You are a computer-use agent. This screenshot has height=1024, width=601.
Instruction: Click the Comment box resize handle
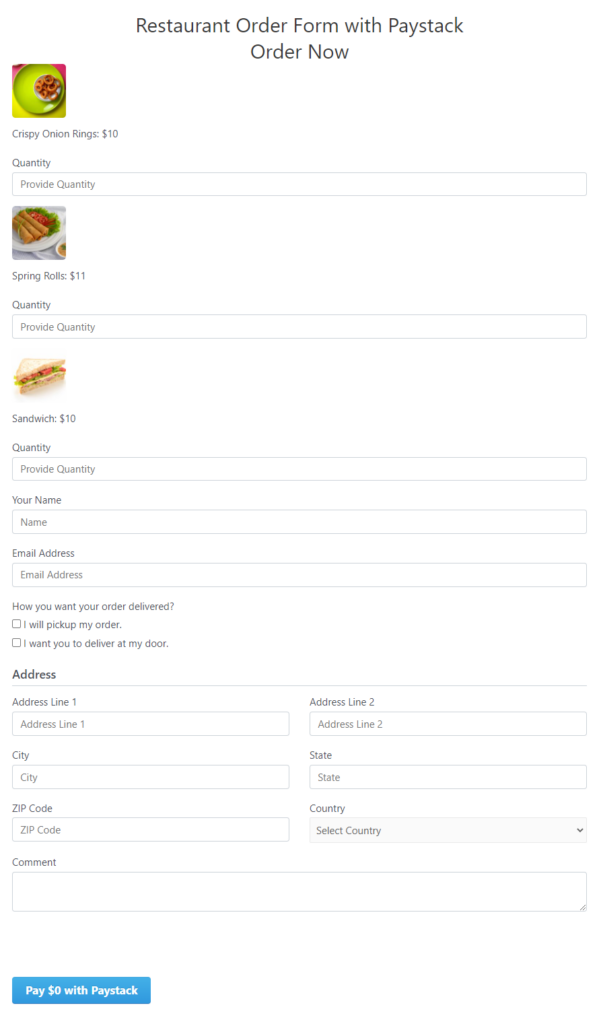click(583, 907)
